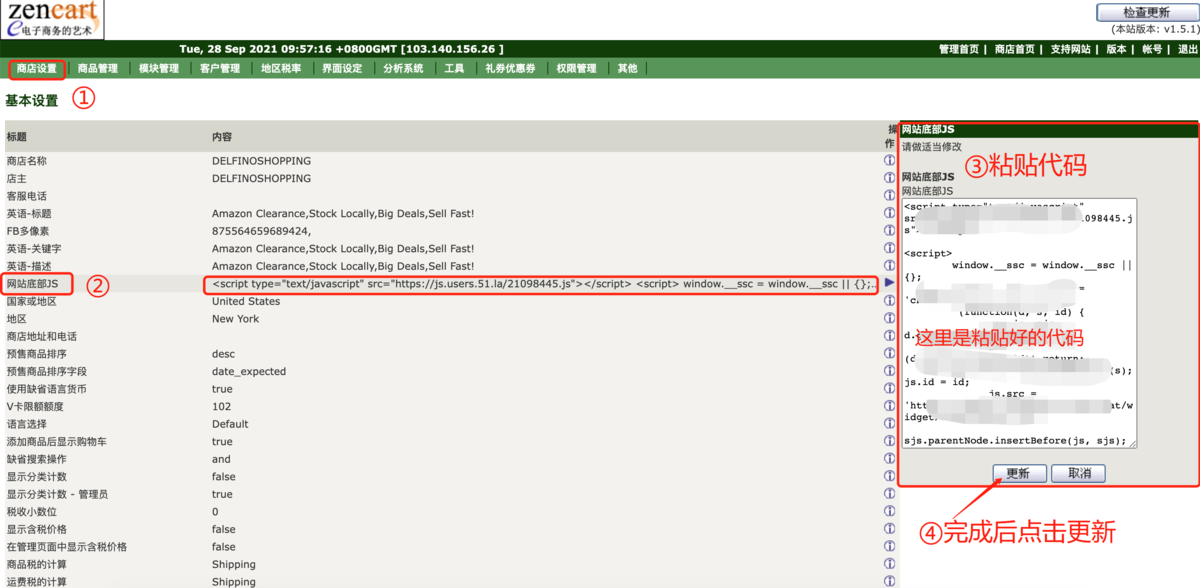Open info icon for 商店地址和电话 row

point(889,336)
